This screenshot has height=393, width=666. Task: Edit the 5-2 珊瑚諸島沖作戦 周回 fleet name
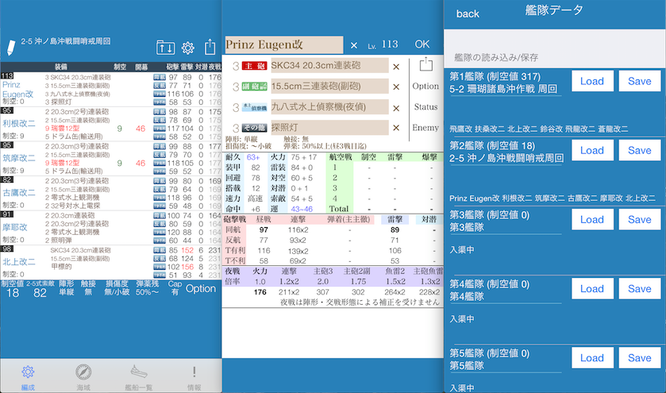tap(503, 89)
